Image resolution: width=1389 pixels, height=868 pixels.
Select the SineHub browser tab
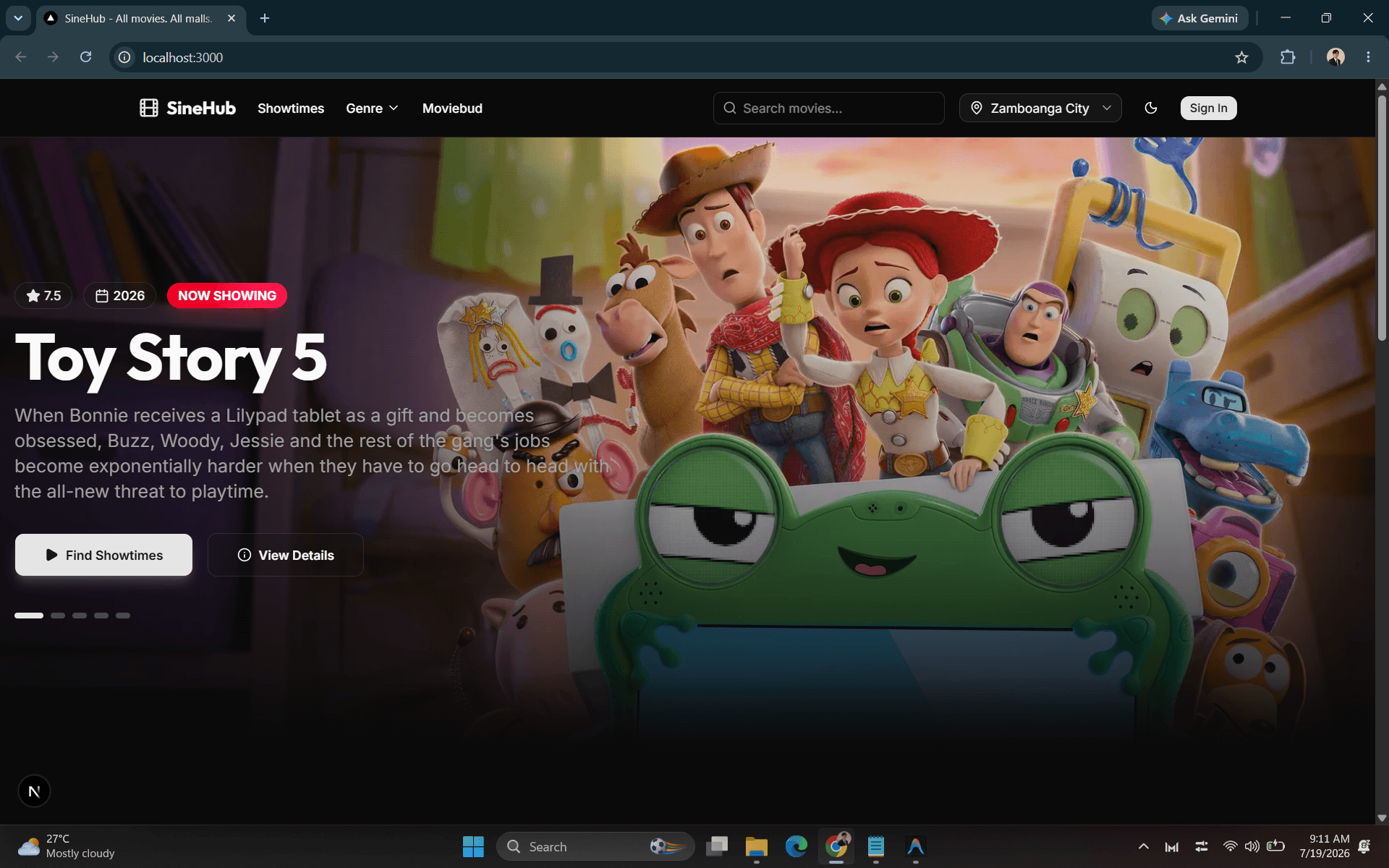(x=139, y=18)
